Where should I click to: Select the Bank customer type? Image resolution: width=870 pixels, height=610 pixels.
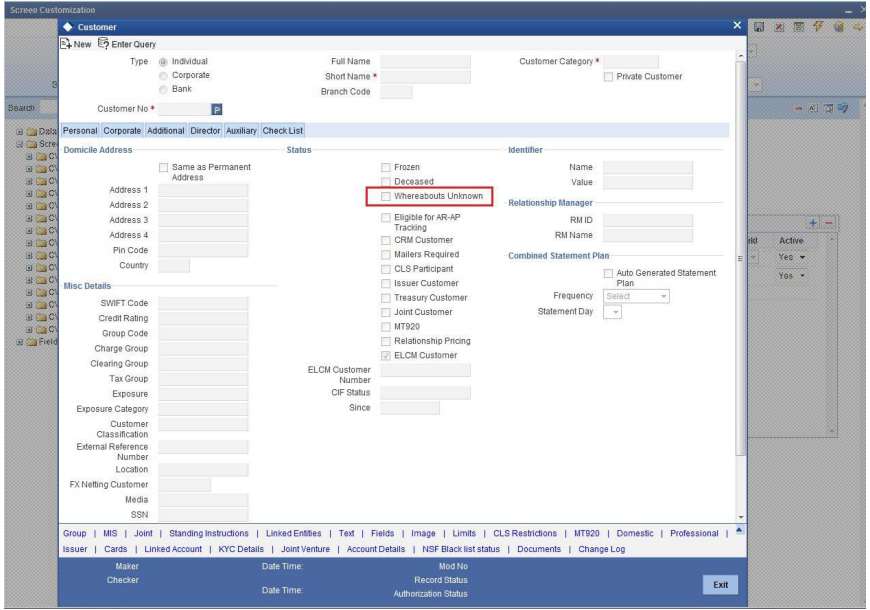coord(163,89)
